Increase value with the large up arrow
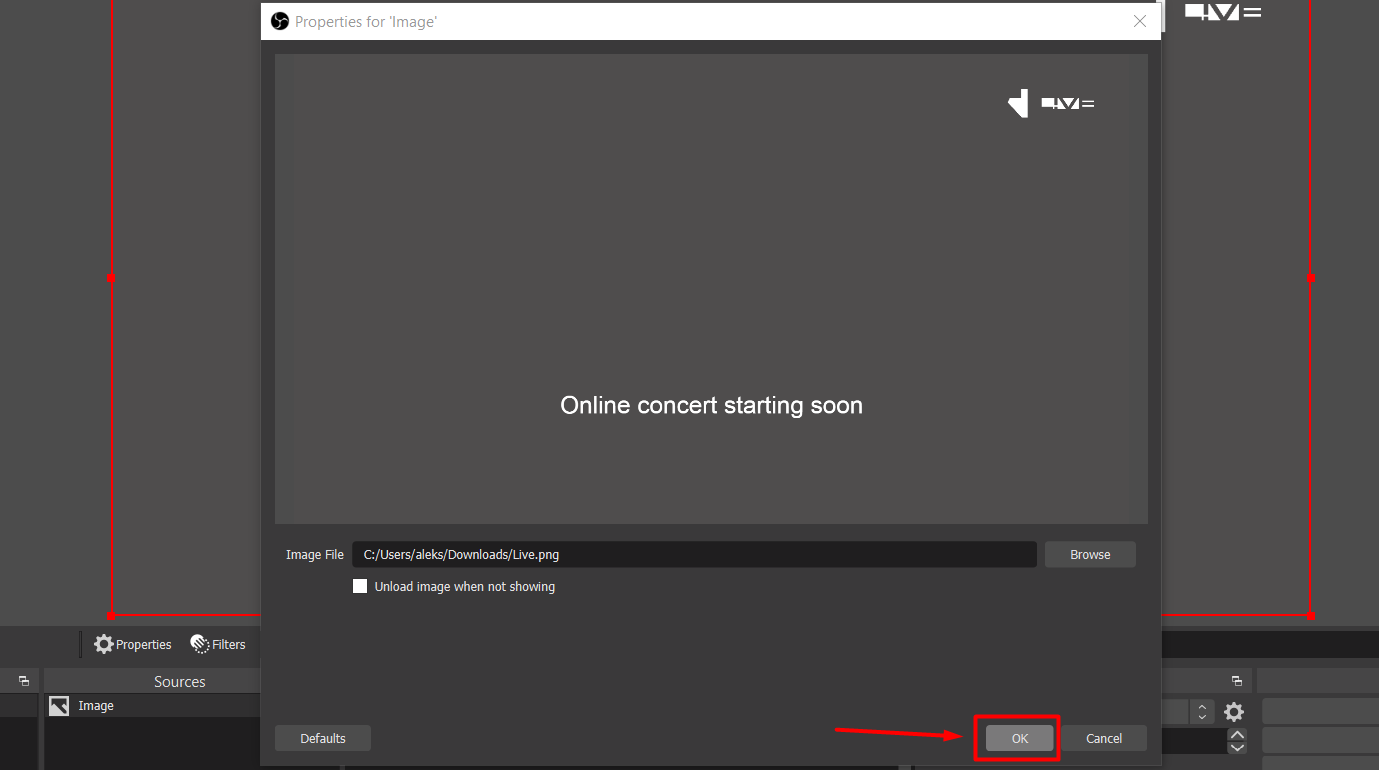The width and height of the screenshot is (1379, 770). coord(1237,734)
